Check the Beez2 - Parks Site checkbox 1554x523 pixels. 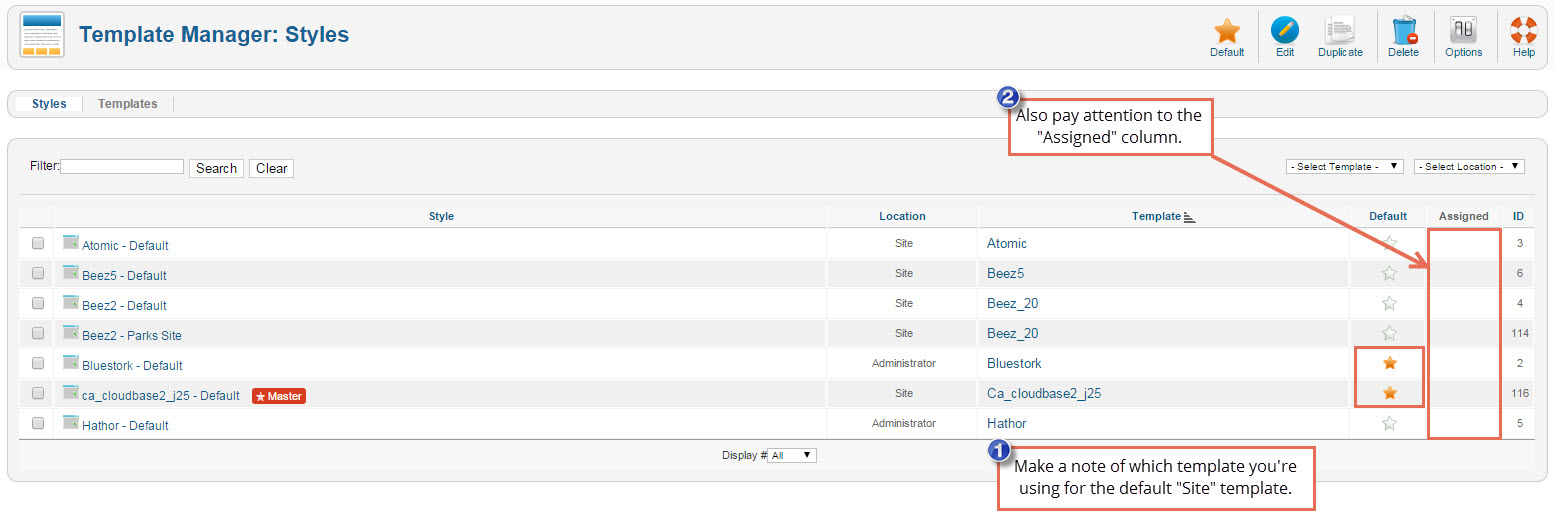tap(38, 333)
